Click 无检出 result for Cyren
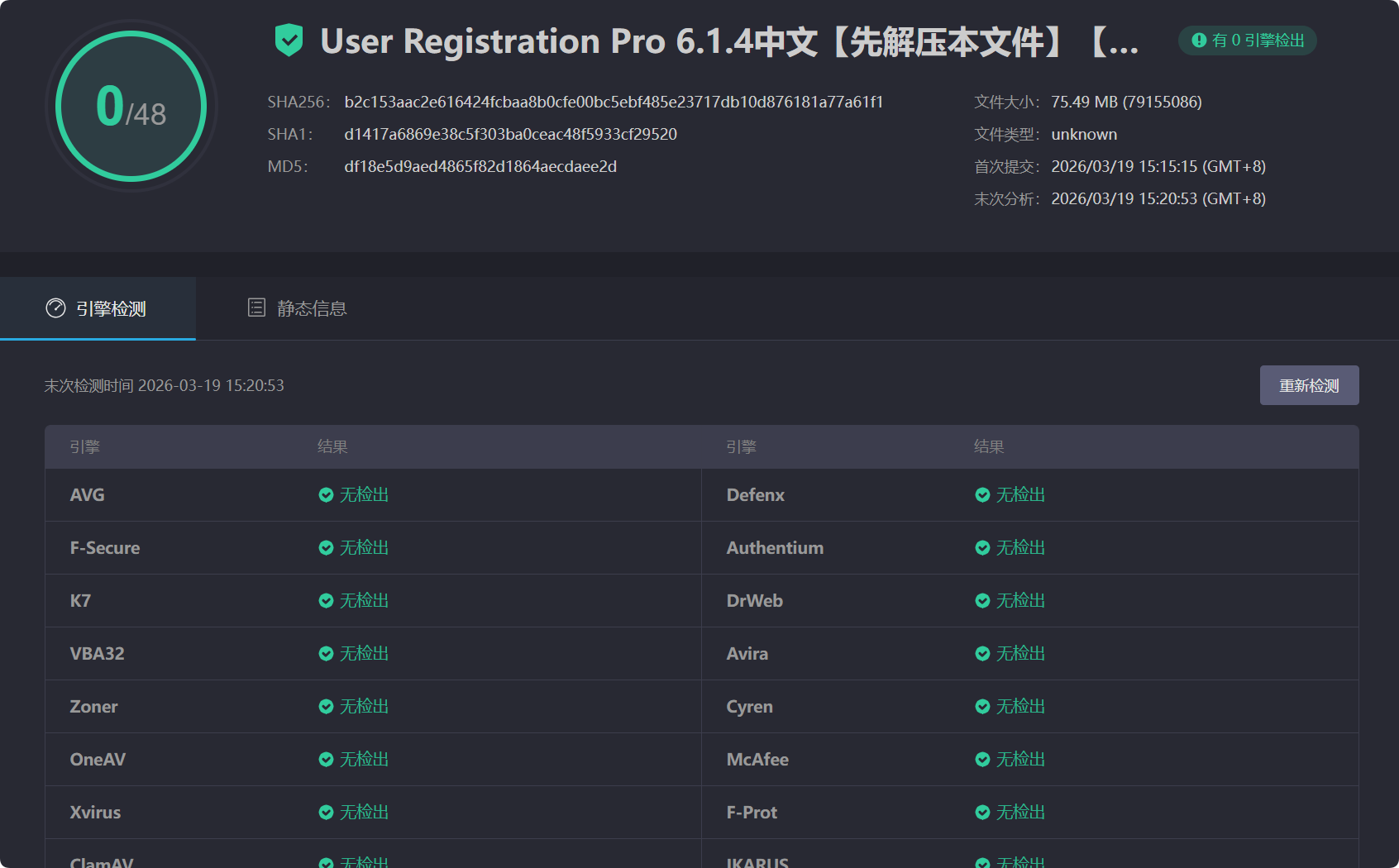The image size is (1399, 868). click(1020, 707)
